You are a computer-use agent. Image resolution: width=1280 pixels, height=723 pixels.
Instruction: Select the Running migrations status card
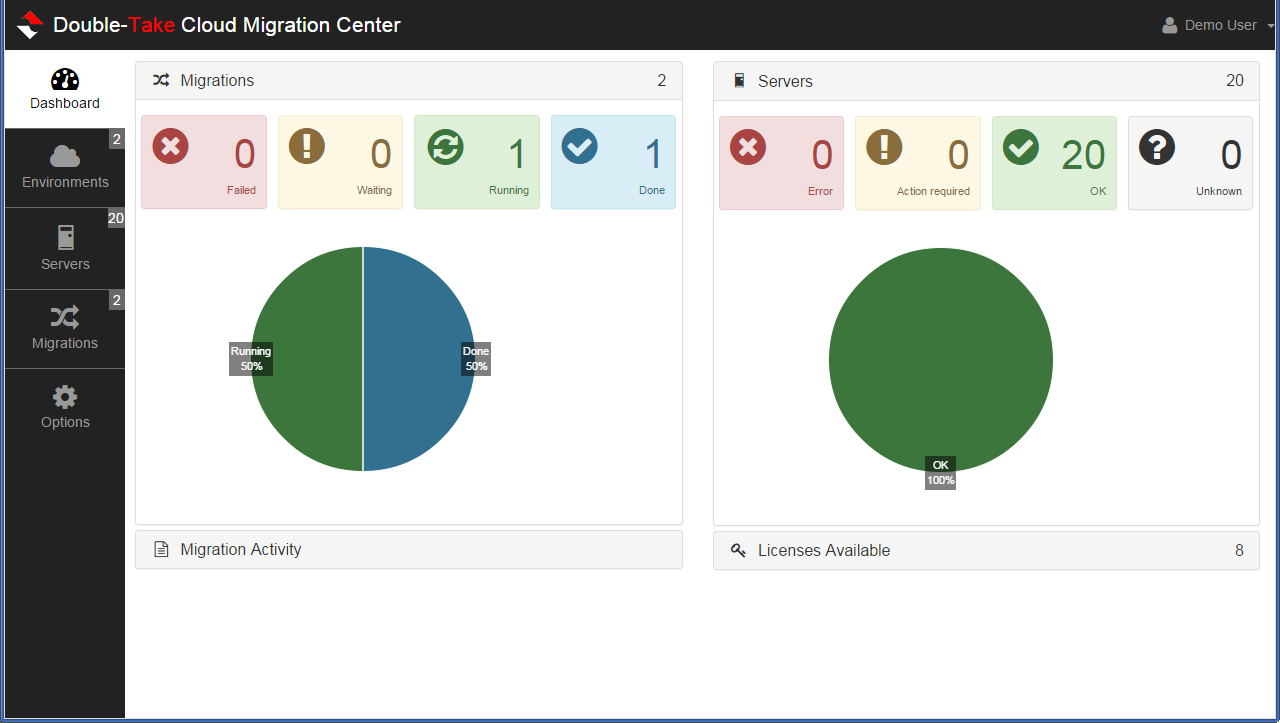tap(477, 161)
